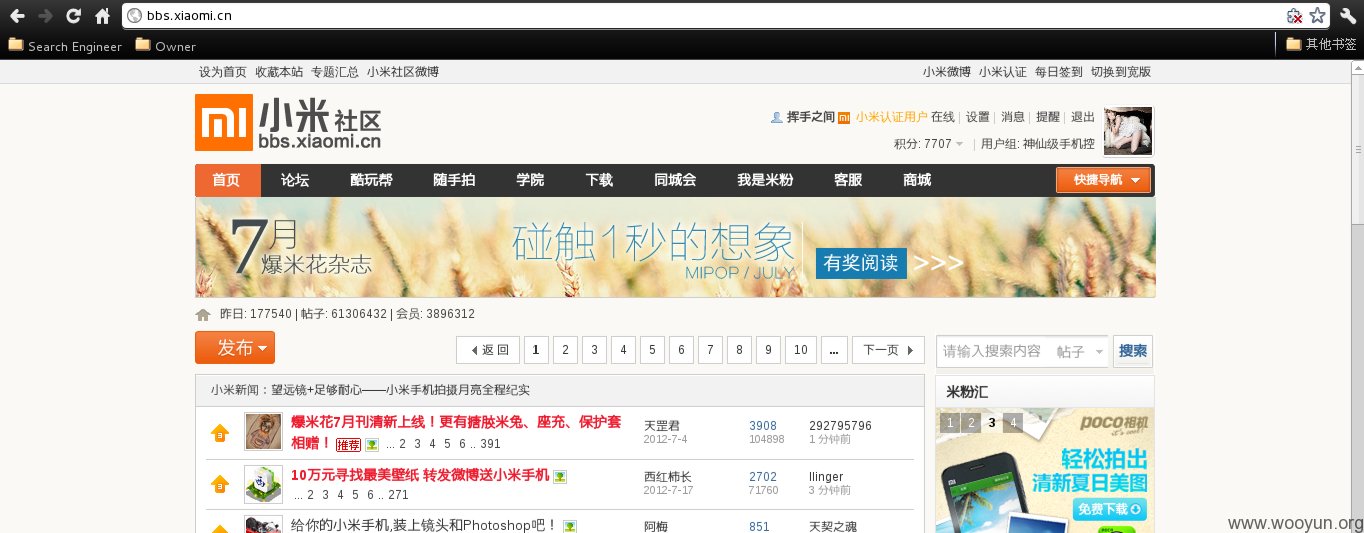The width and height of the screenshot is (1364, 533).
Task: Click the bookmark star in address bar
Action: (x=1318, y=16)
